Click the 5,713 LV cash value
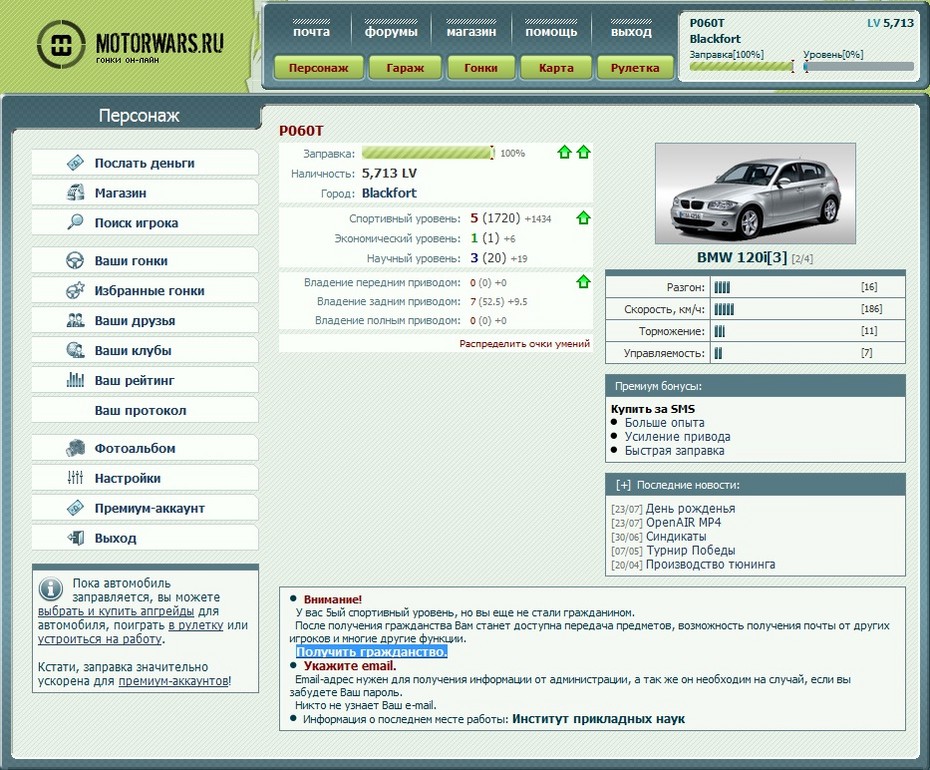 389,173
